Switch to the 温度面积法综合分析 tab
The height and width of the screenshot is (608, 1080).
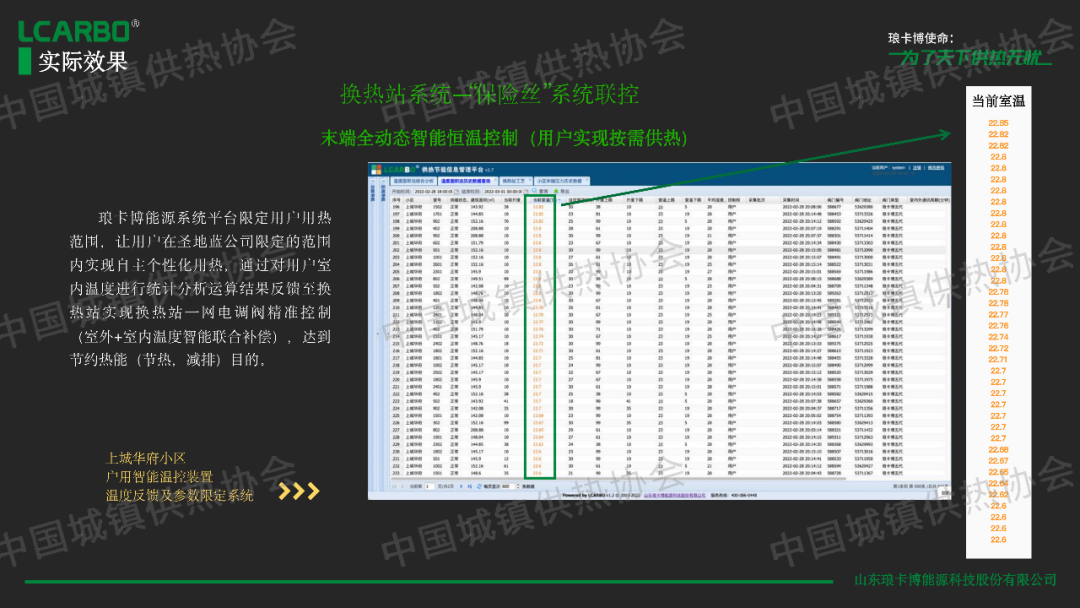(x=413, y=181)
